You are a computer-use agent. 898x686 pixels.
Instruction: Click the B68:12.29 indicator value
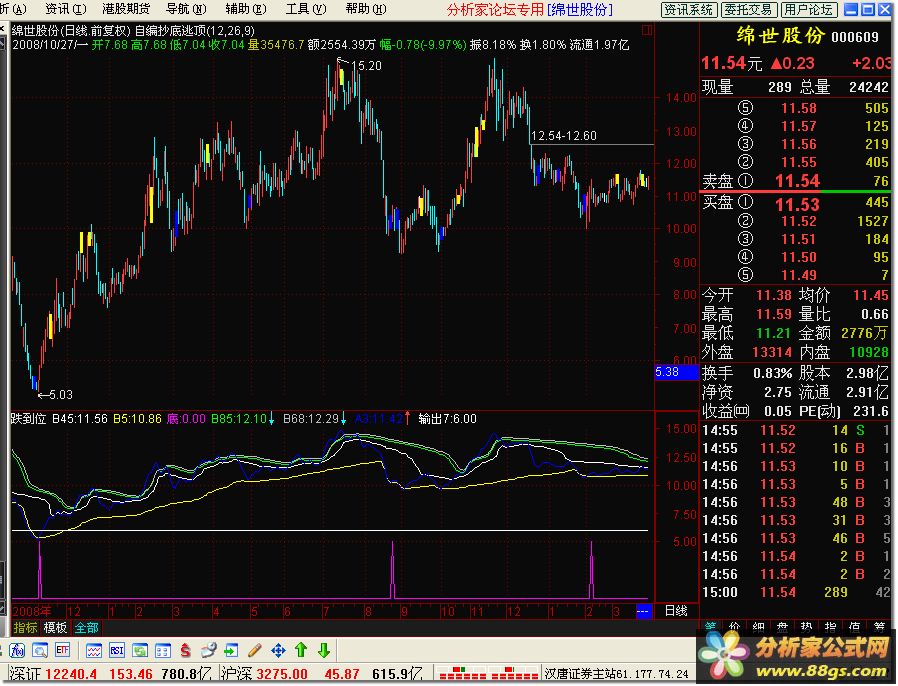click(x=311, y=419)
